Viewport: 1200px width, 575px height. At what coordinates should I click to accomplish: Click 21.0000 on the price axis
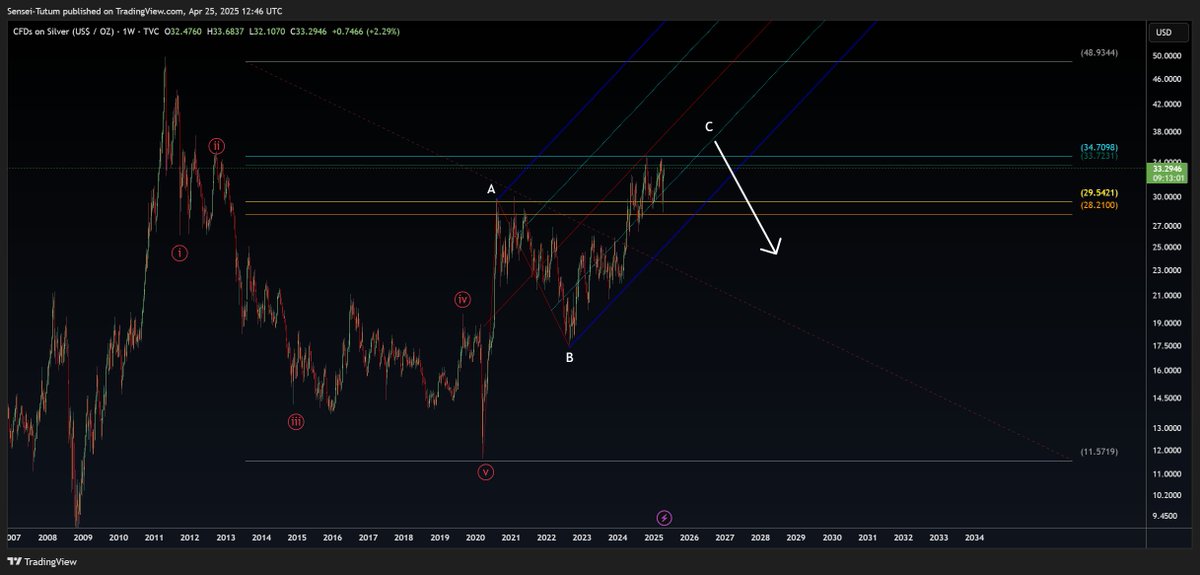click(x=1167, y=296)
